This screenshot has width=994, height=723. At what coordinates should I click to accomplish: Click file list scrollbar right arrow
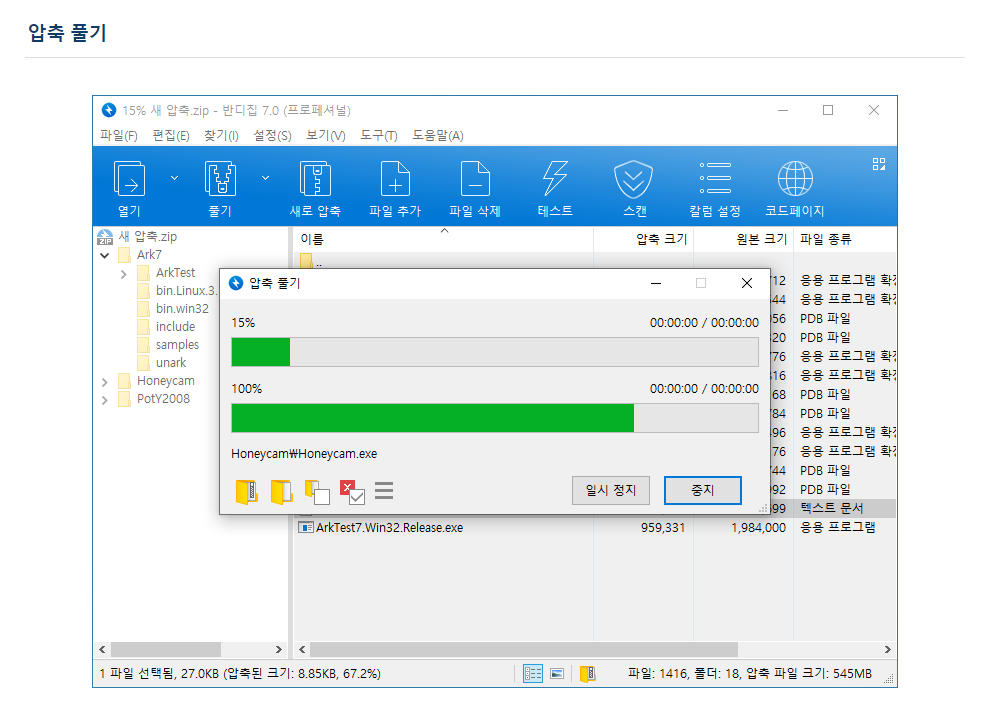pyautogui.click(x=888, y=649)
